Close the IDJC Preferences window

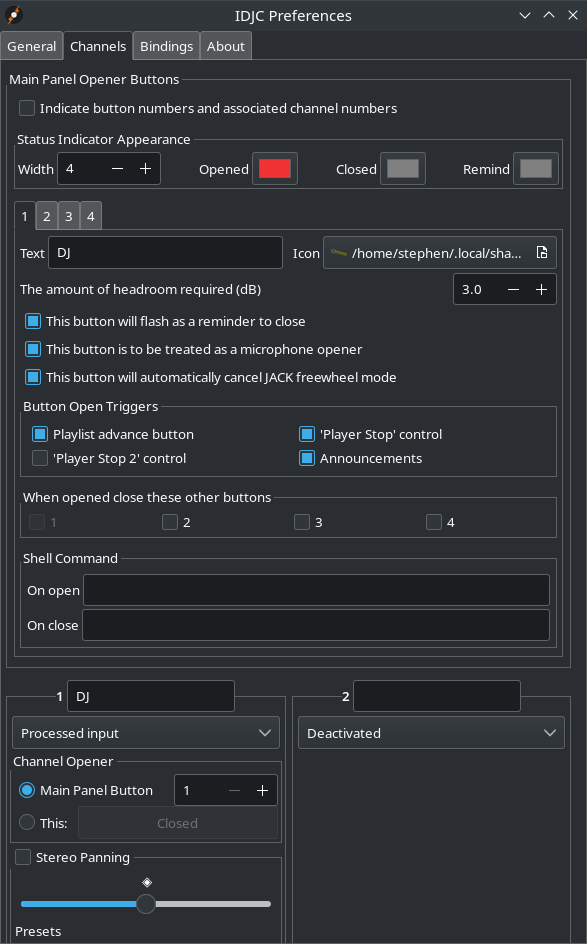[x=573, y=16]
